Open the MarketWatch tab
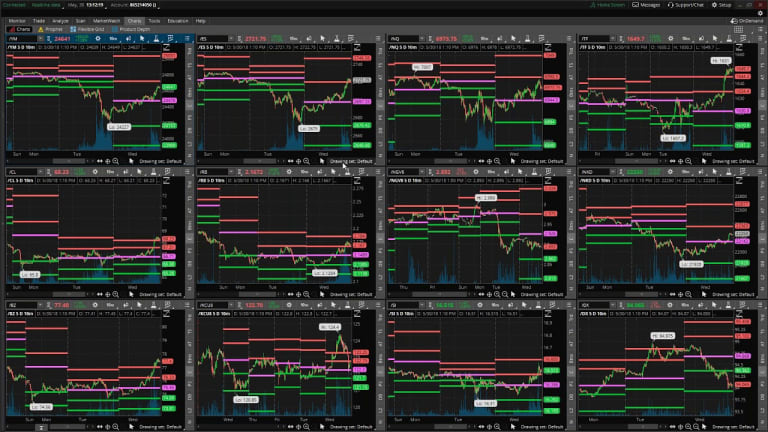 pos(106,21)
